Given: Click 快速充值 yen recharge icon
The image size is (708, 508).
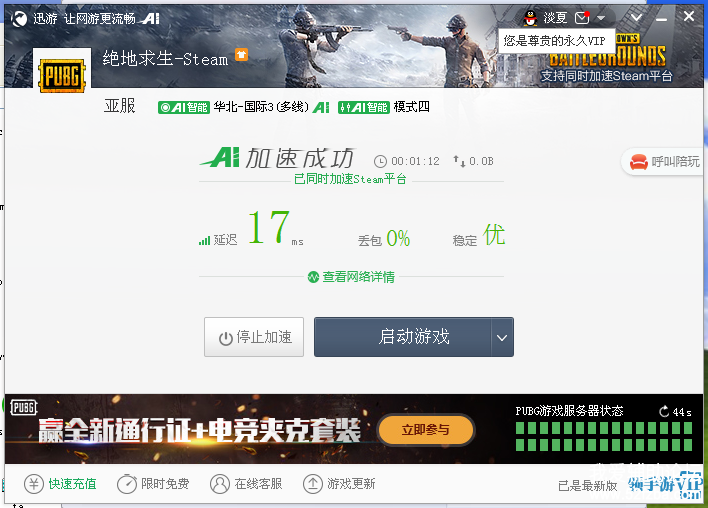Looking at the screenshot, I should click(34, 484).
